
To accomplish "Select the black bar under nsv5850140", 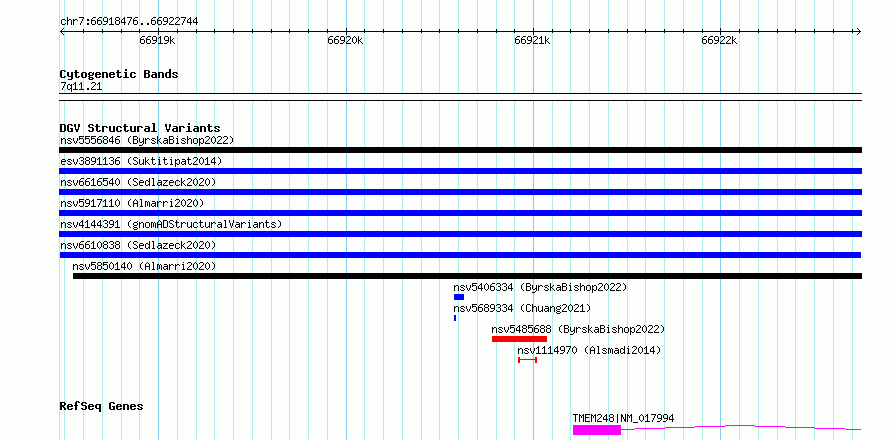I will click(467, 276).
